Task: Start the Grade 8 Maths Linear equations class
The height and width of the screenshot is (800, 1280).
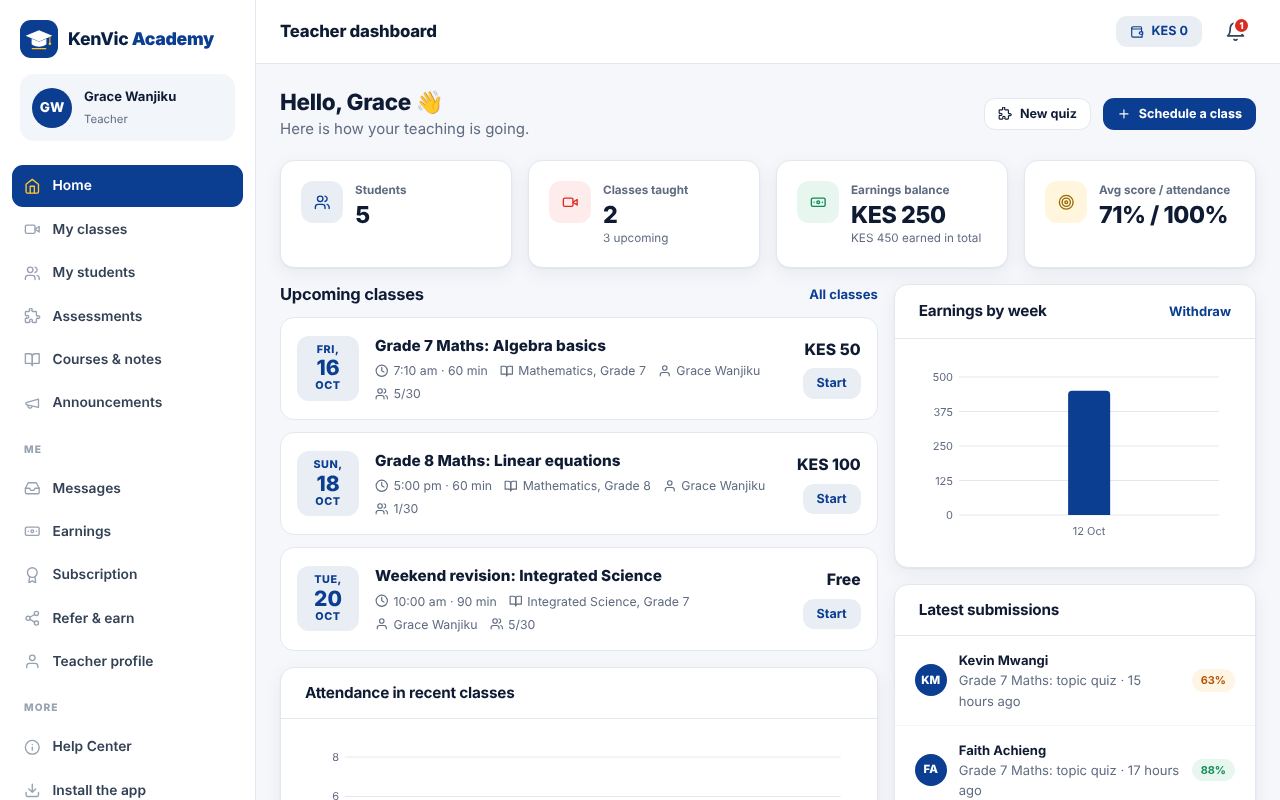Action: click(831, 499)
